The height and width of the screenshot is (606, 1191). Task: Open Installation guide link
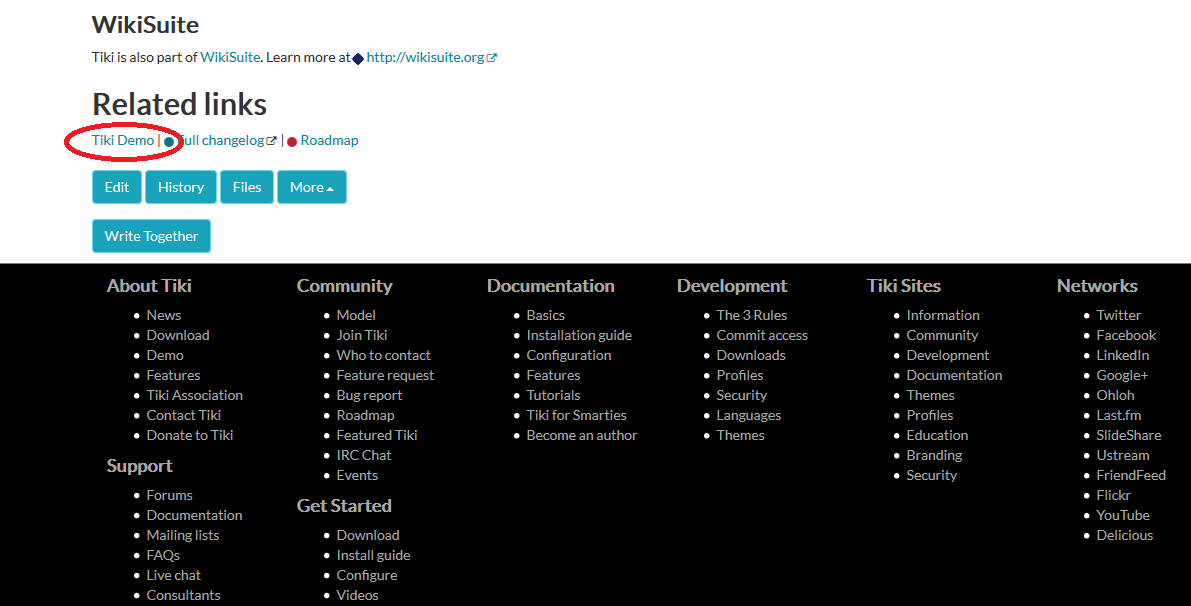[x=579, y=335]
